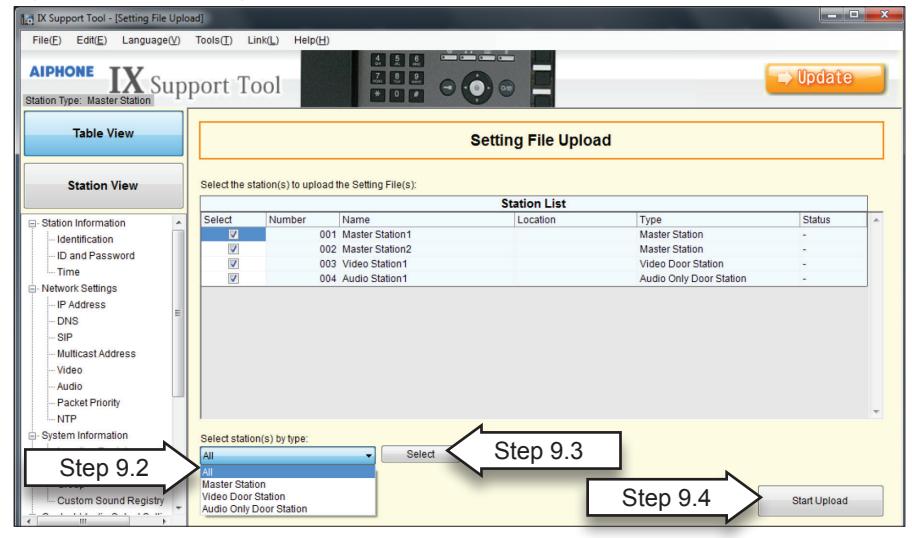
Task: Uncheck Video Station1 checkbox
Action: [x=233, y=263]
